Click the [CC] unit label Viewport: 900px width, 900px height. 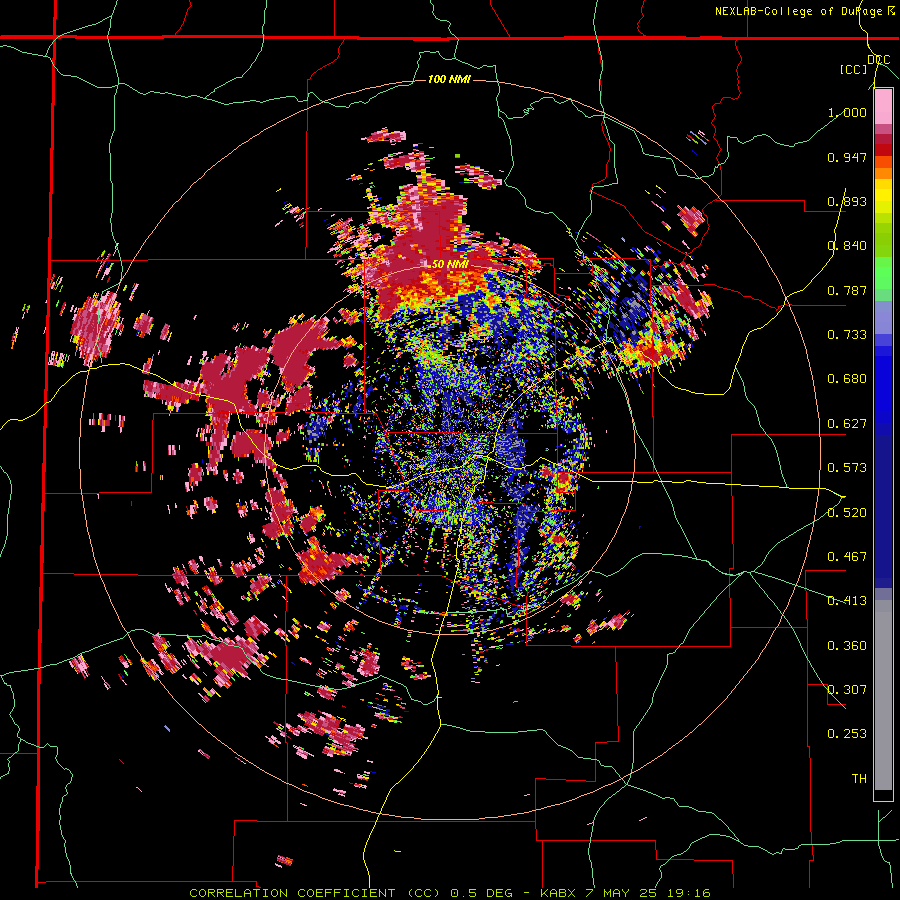[854, 69]
